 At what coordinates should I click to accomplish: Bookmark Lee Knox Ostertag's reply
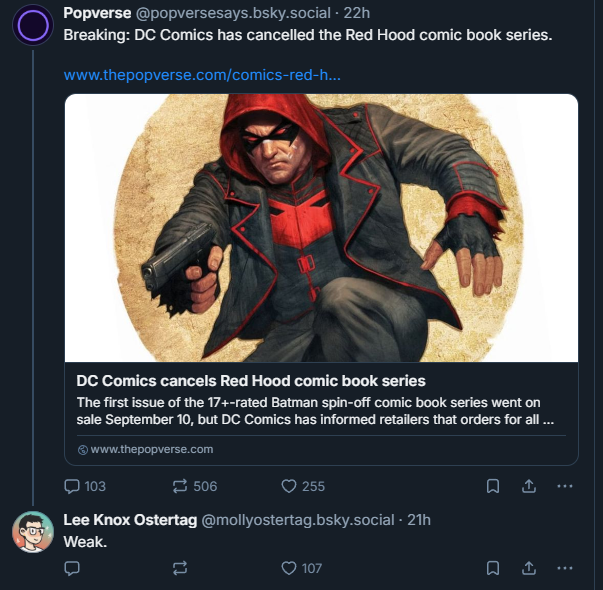[493, 567]
